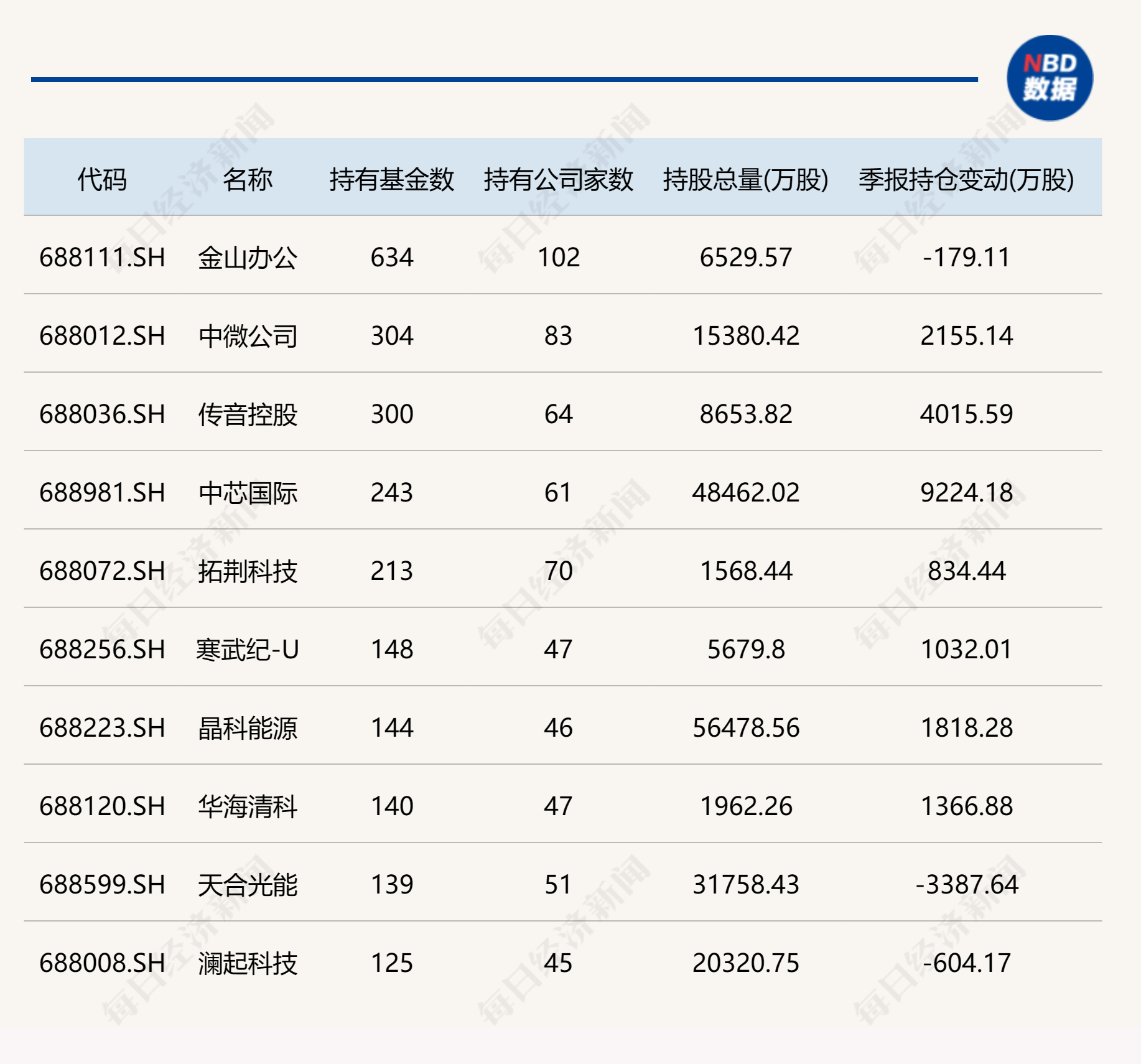
Task: Click change value 2155.14
Action: [x=966, y=336]
